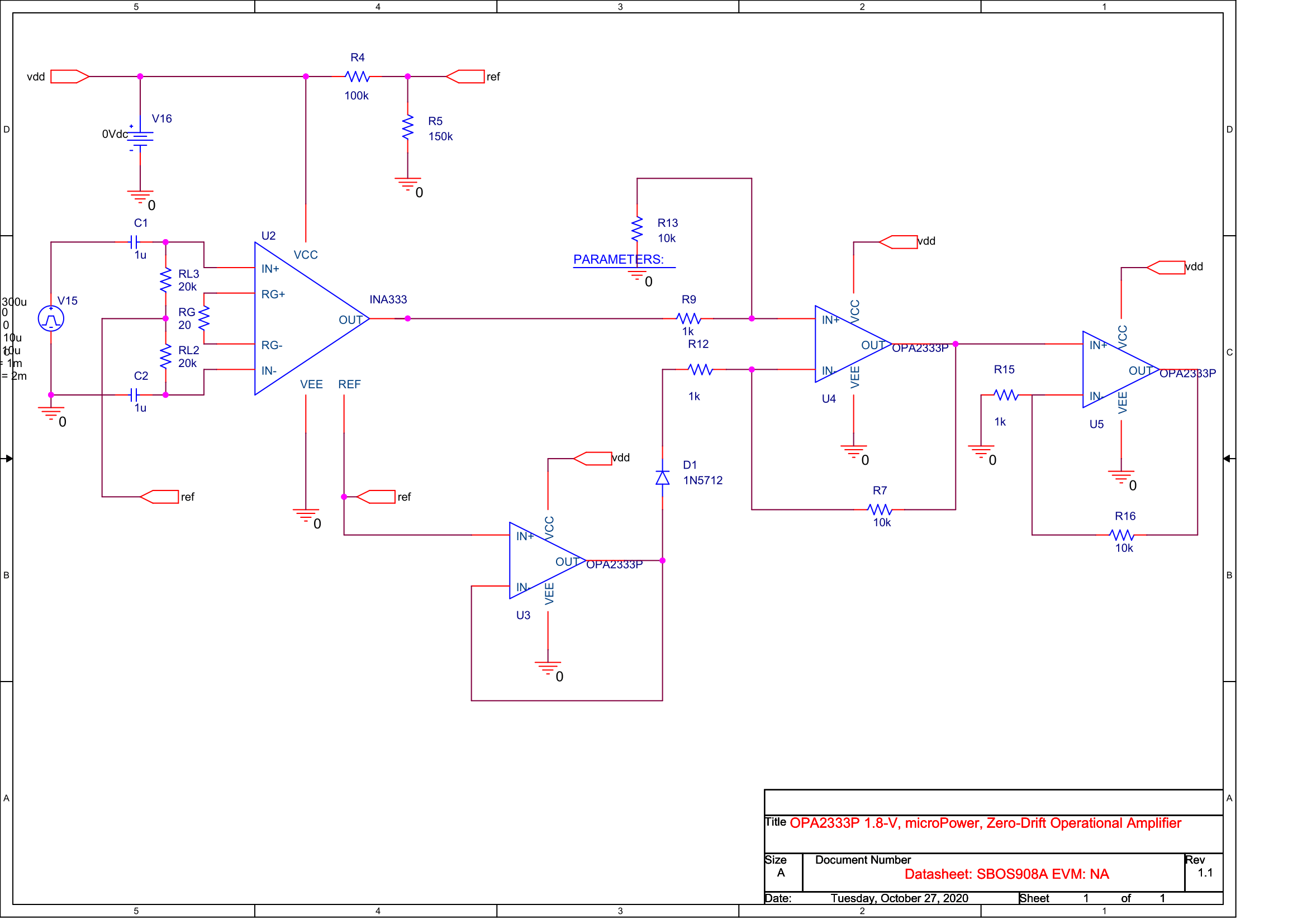
Task: Select resistor RL3 20k symbol
Action: [165, 280]
